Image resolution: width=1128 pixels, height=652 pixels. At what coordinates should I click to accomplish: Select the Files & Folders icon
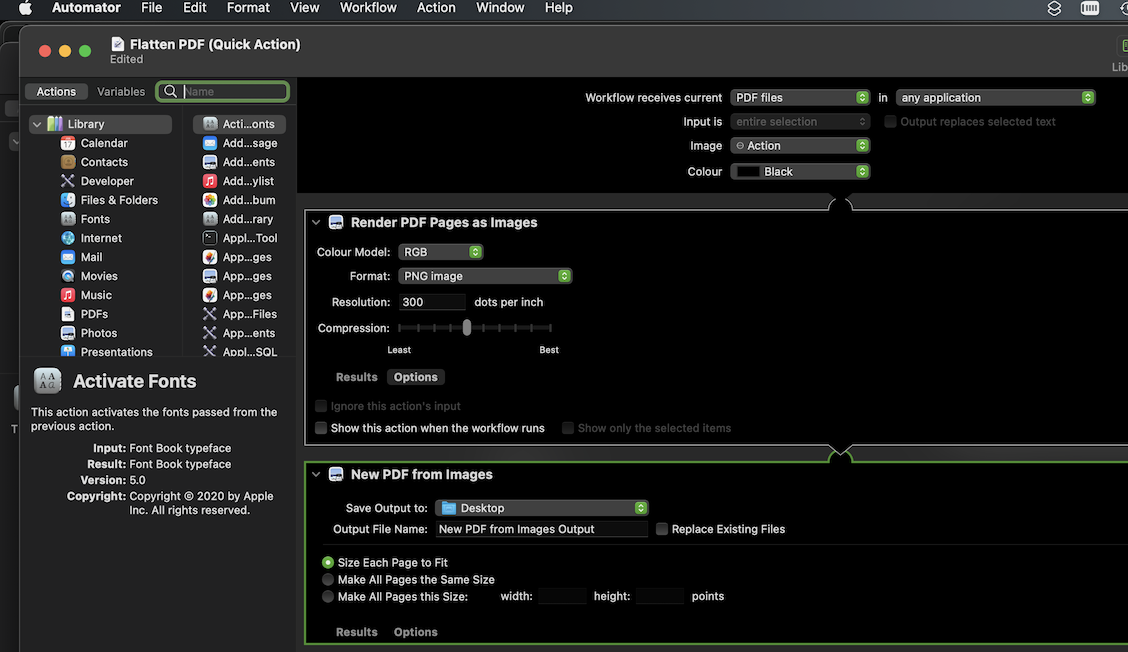[x=68, y=200]
